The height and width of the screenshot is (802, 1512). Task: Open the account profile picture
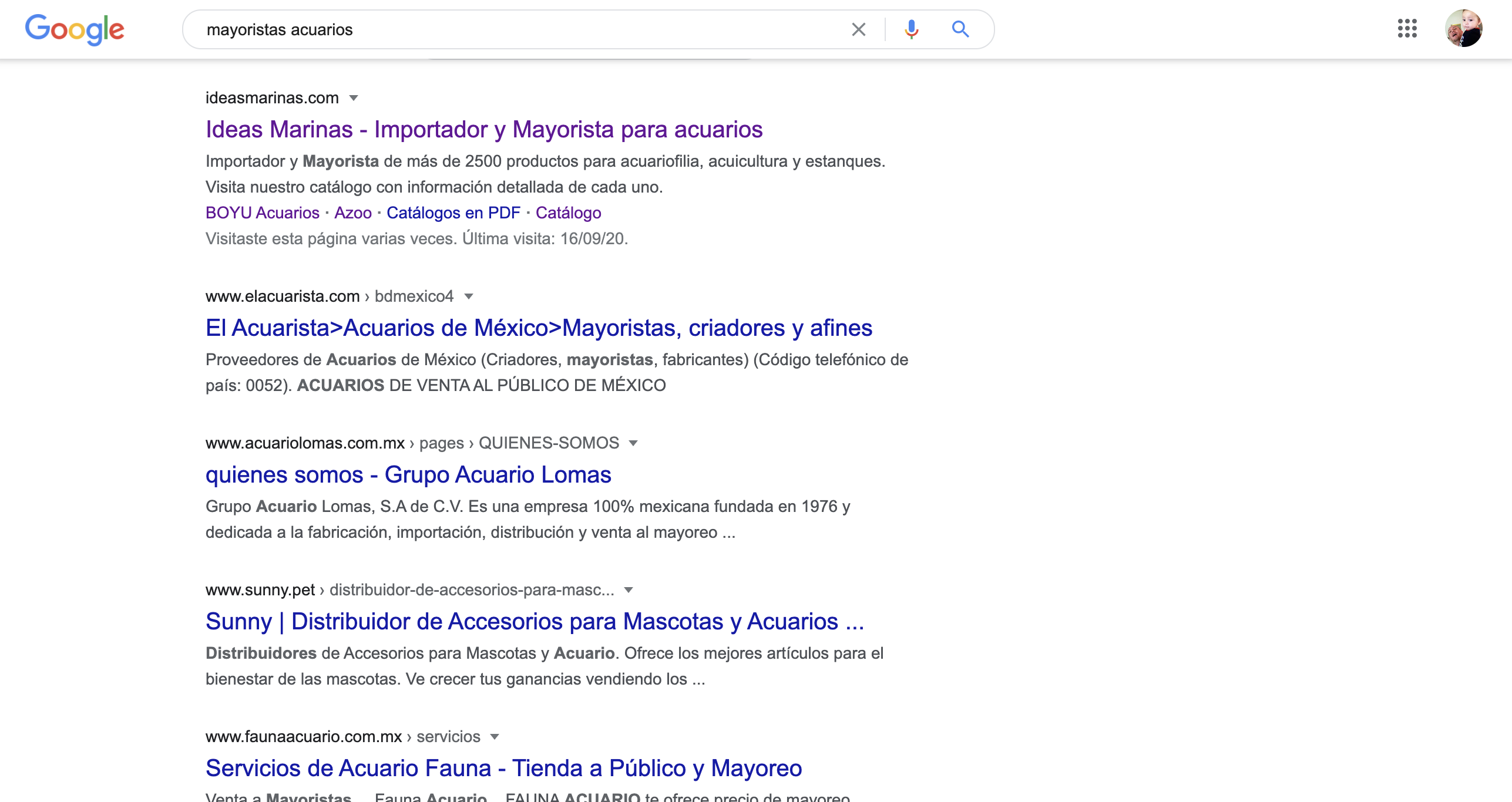tap(1464, 28)
